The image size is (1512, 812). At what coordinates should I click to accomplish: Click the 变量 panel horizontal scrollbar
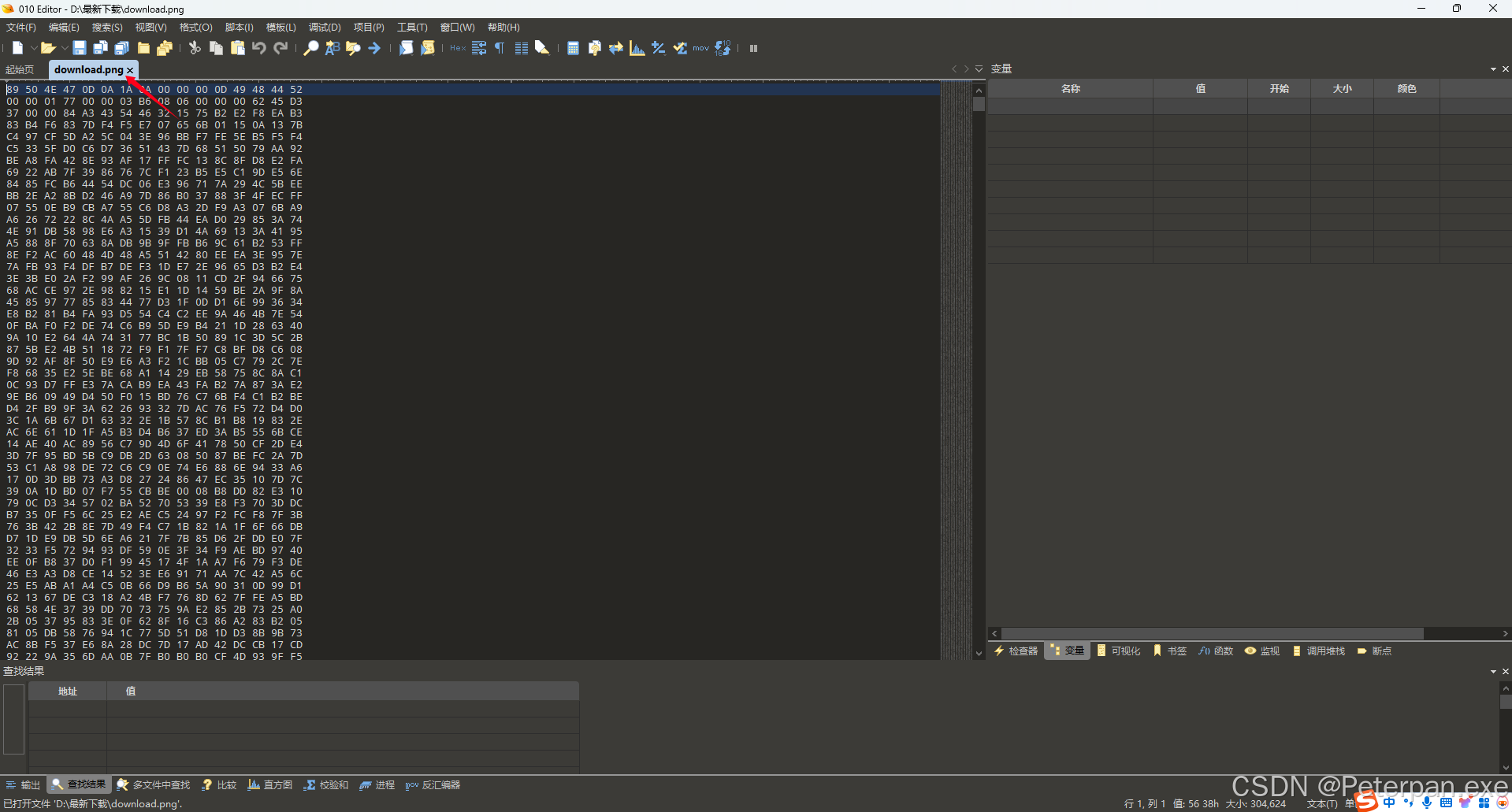pyautogui.click(x=1213, y=634)
